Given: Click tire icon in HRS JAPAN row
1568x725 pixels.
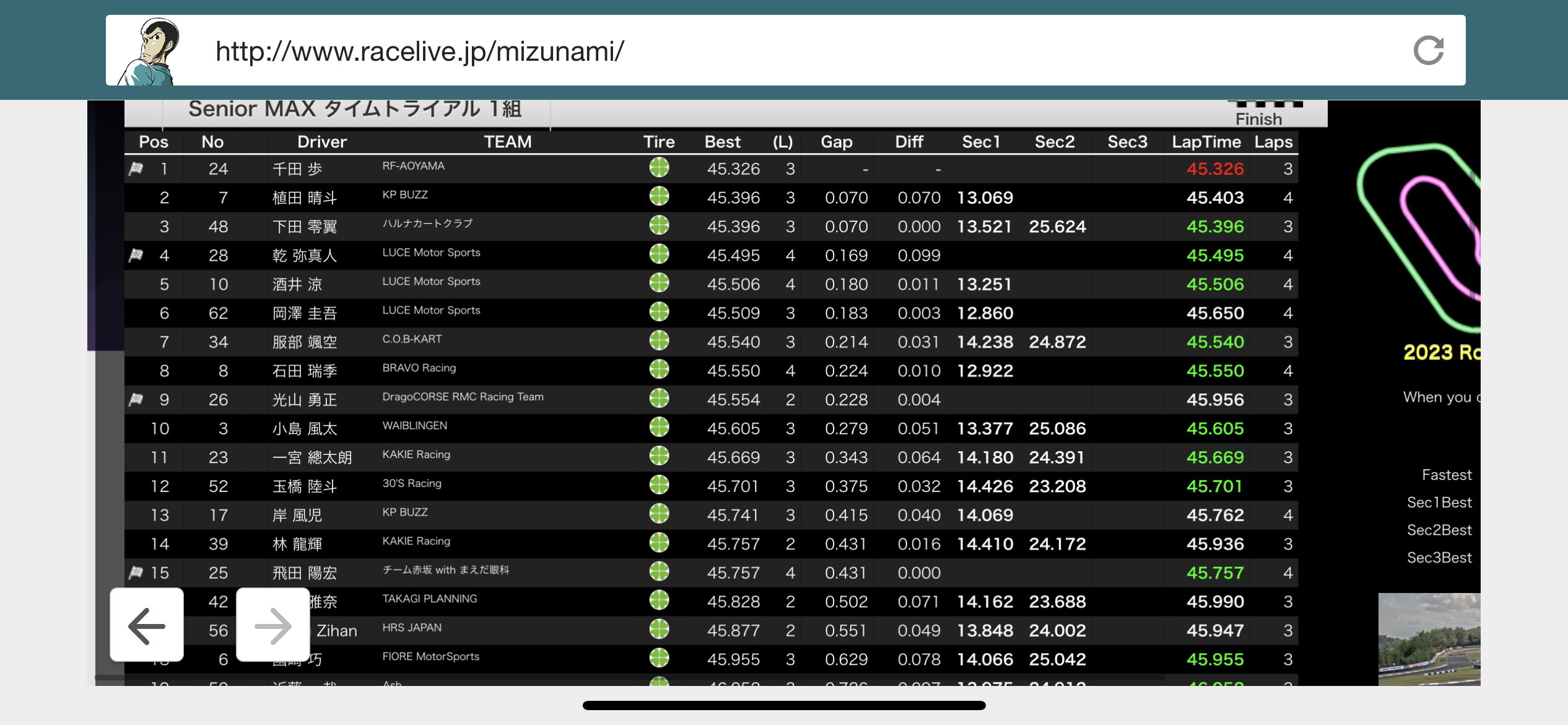Looking at the screenshot, I should point(659,629).
